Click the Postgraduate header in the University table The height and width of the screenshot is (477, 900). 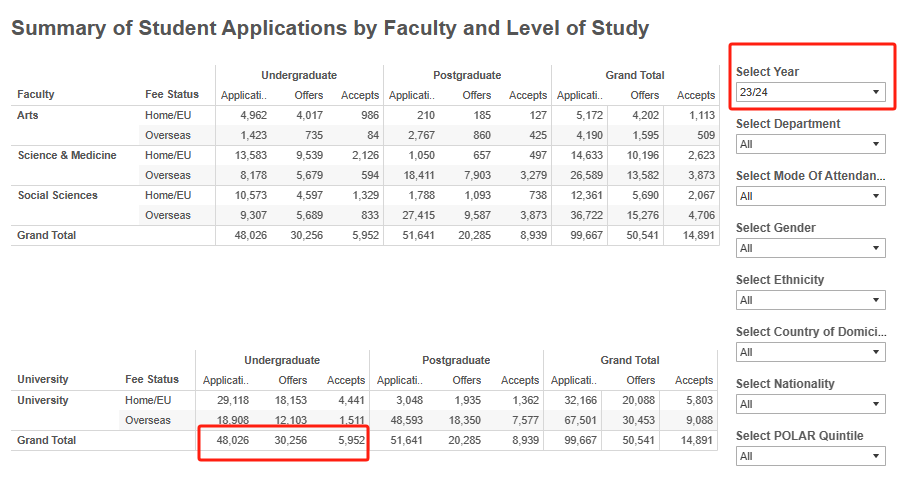[x=456, y=360]
